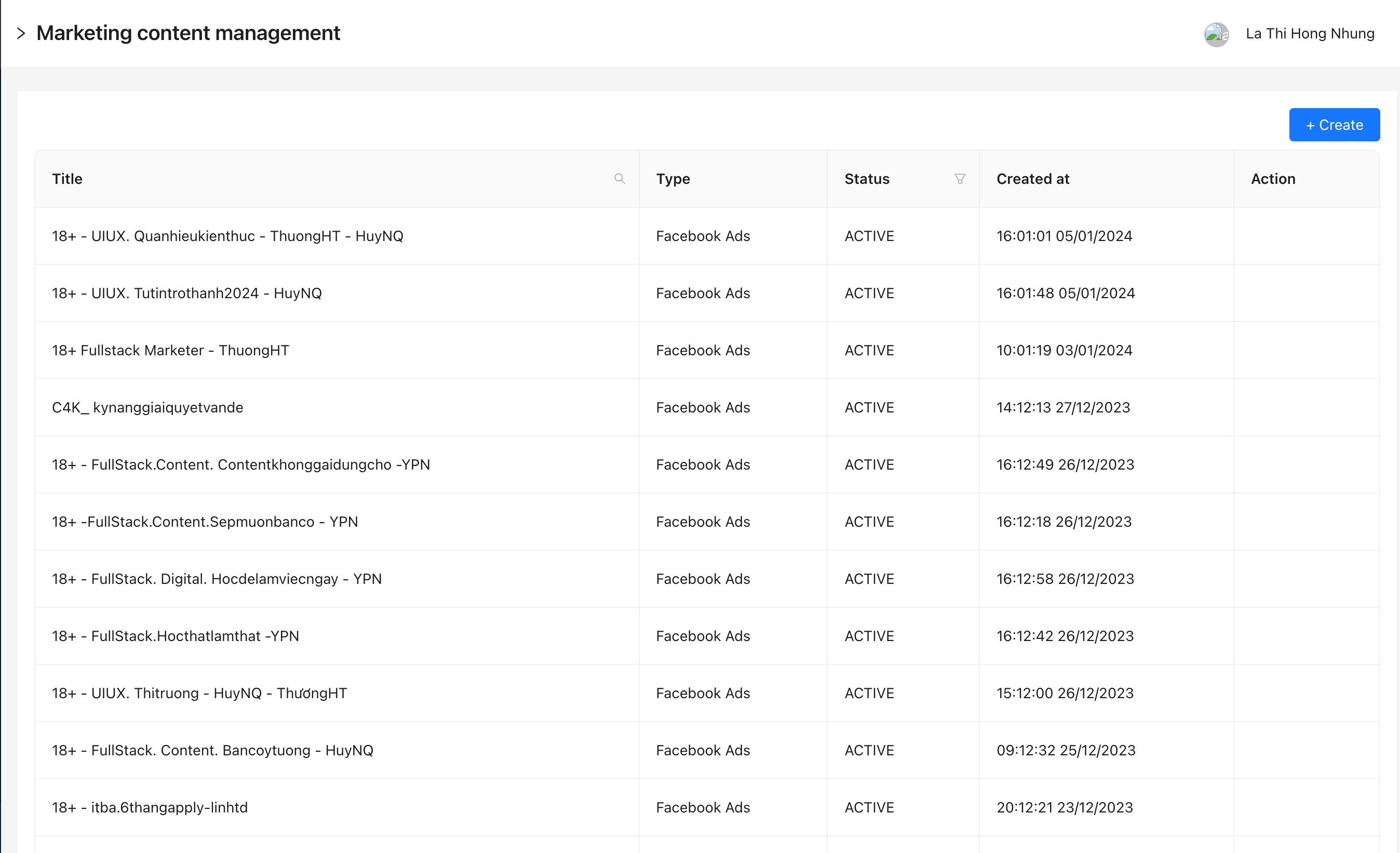Click the Created at column header

[1032, 179]
